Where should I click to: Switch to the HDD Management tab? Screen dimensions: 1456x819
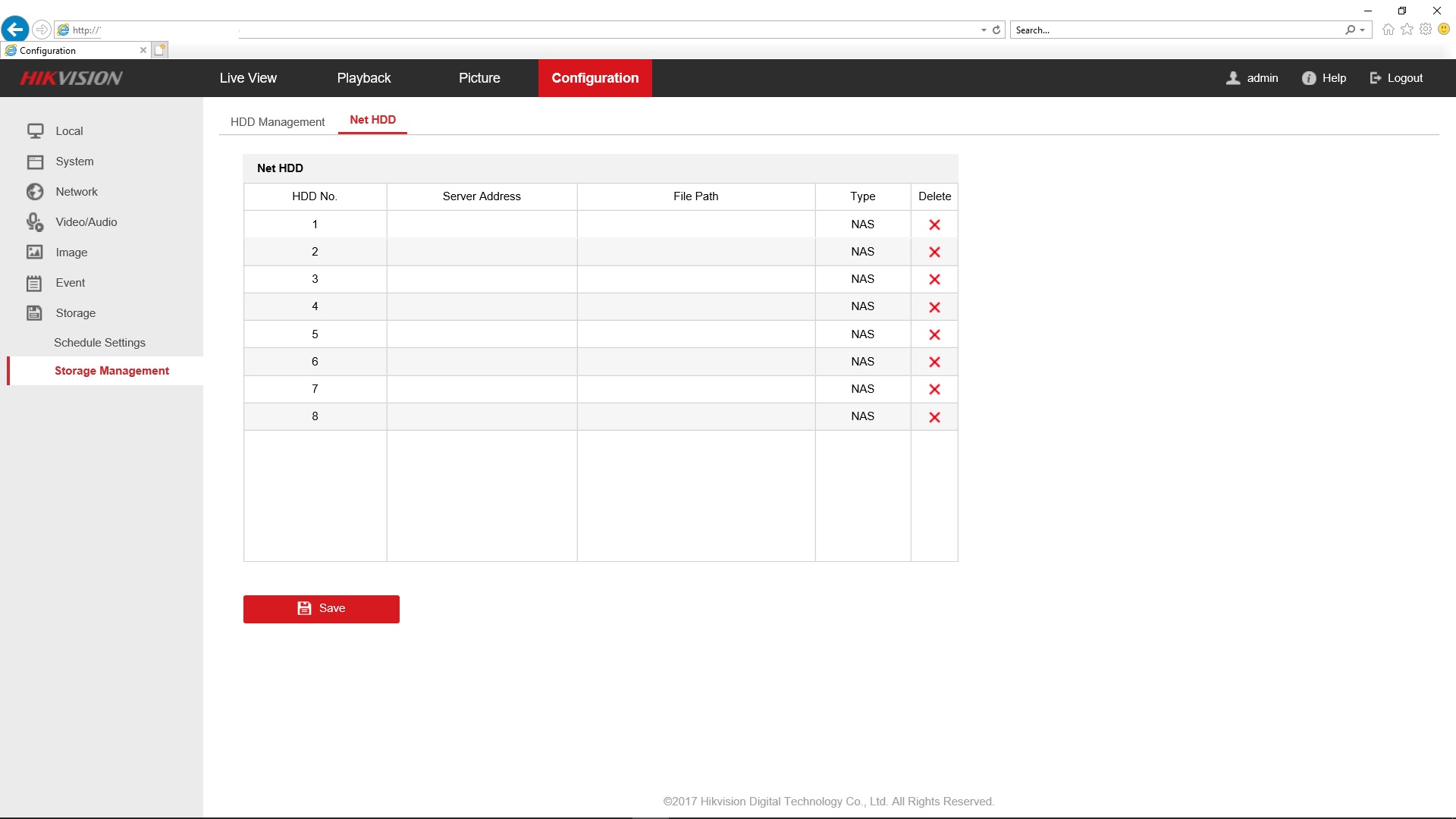click(278, 122)
